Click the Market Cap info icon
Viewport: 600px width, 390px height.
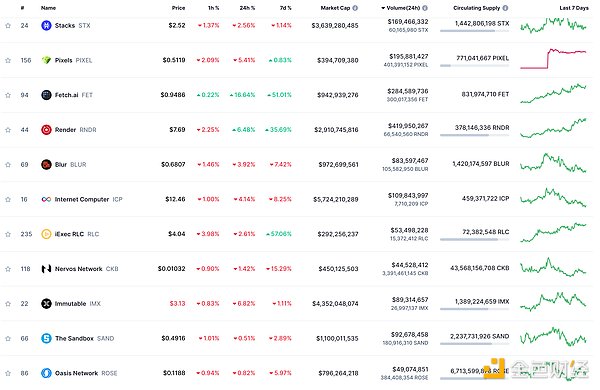pyautogui.click(x=355, y=8)
